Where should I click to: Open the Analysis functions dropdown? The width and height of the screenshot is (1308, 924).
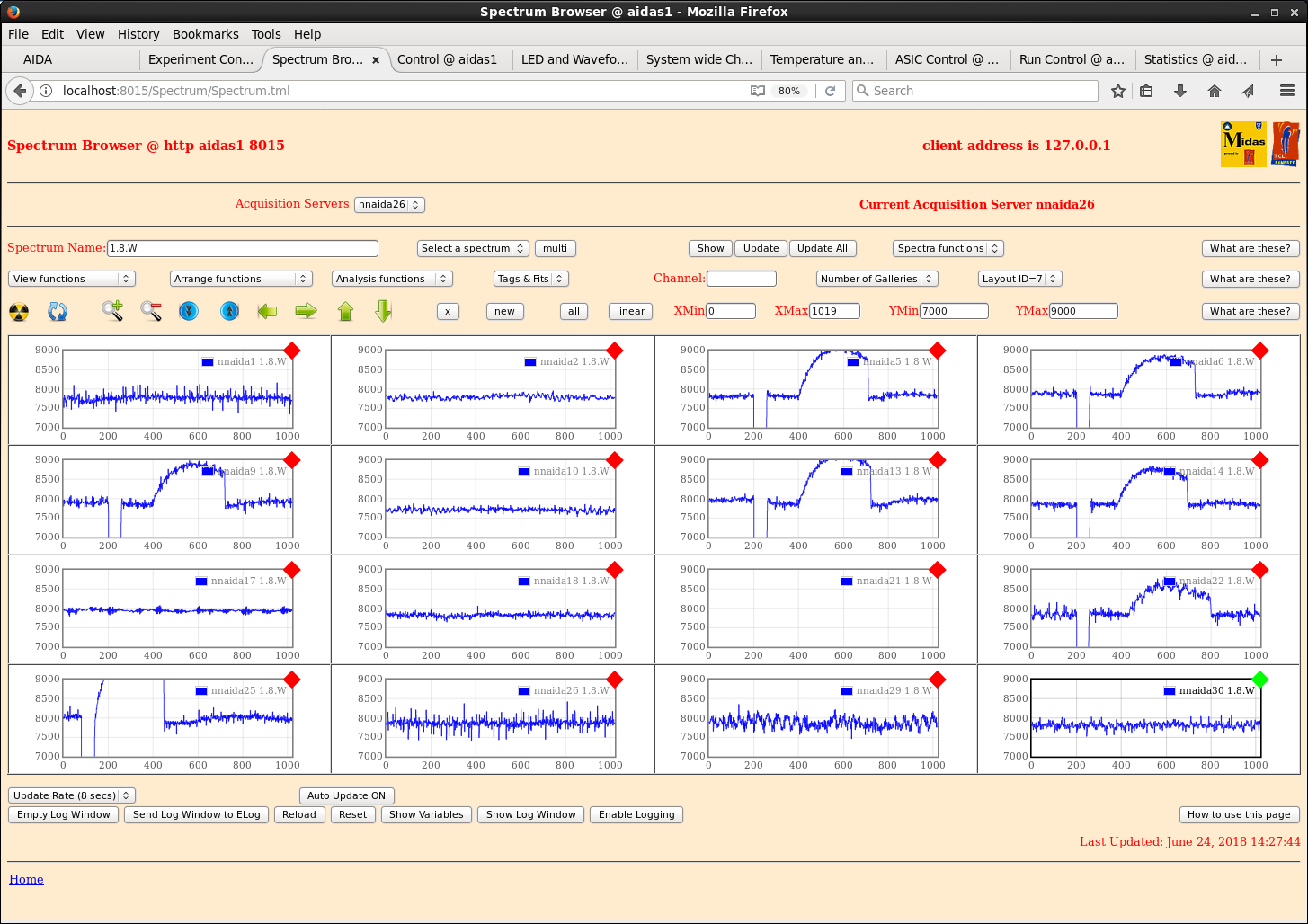[392, 279]
